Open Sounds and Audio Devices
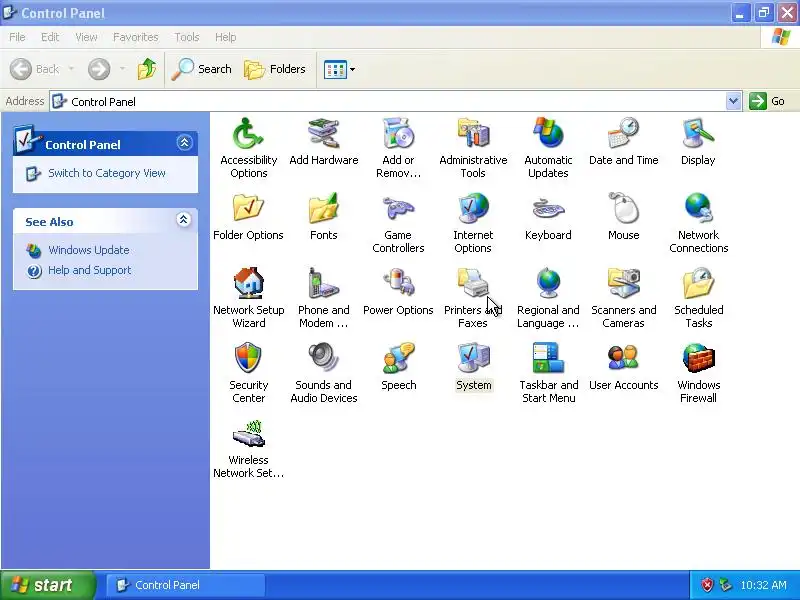This screenshot has height=600, width=800. tap(323, 373)
